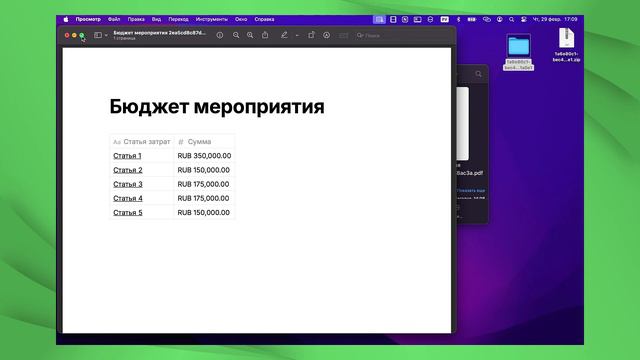This screenshot has width=640, height=360.
Task: Open Spotlight search in menu bar
Action: 511,19
